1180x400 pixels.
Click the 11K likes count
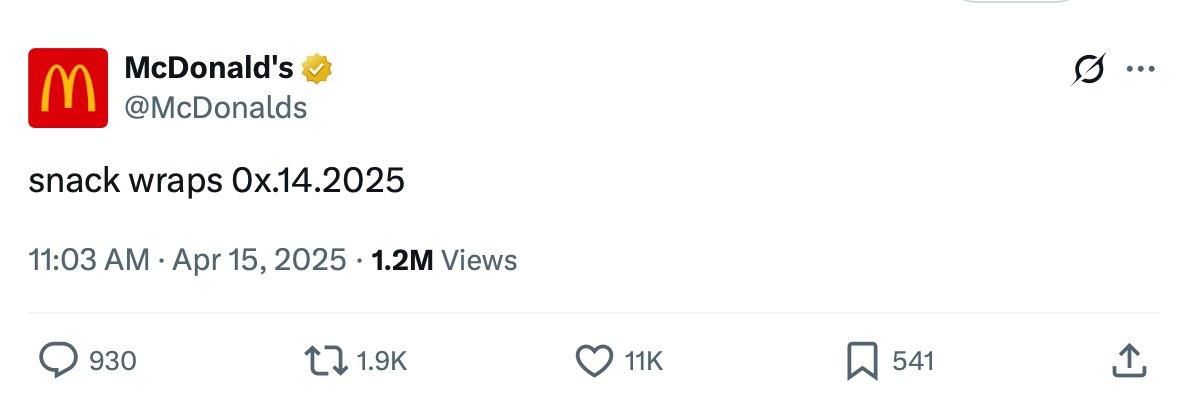(x=644, y=361)
